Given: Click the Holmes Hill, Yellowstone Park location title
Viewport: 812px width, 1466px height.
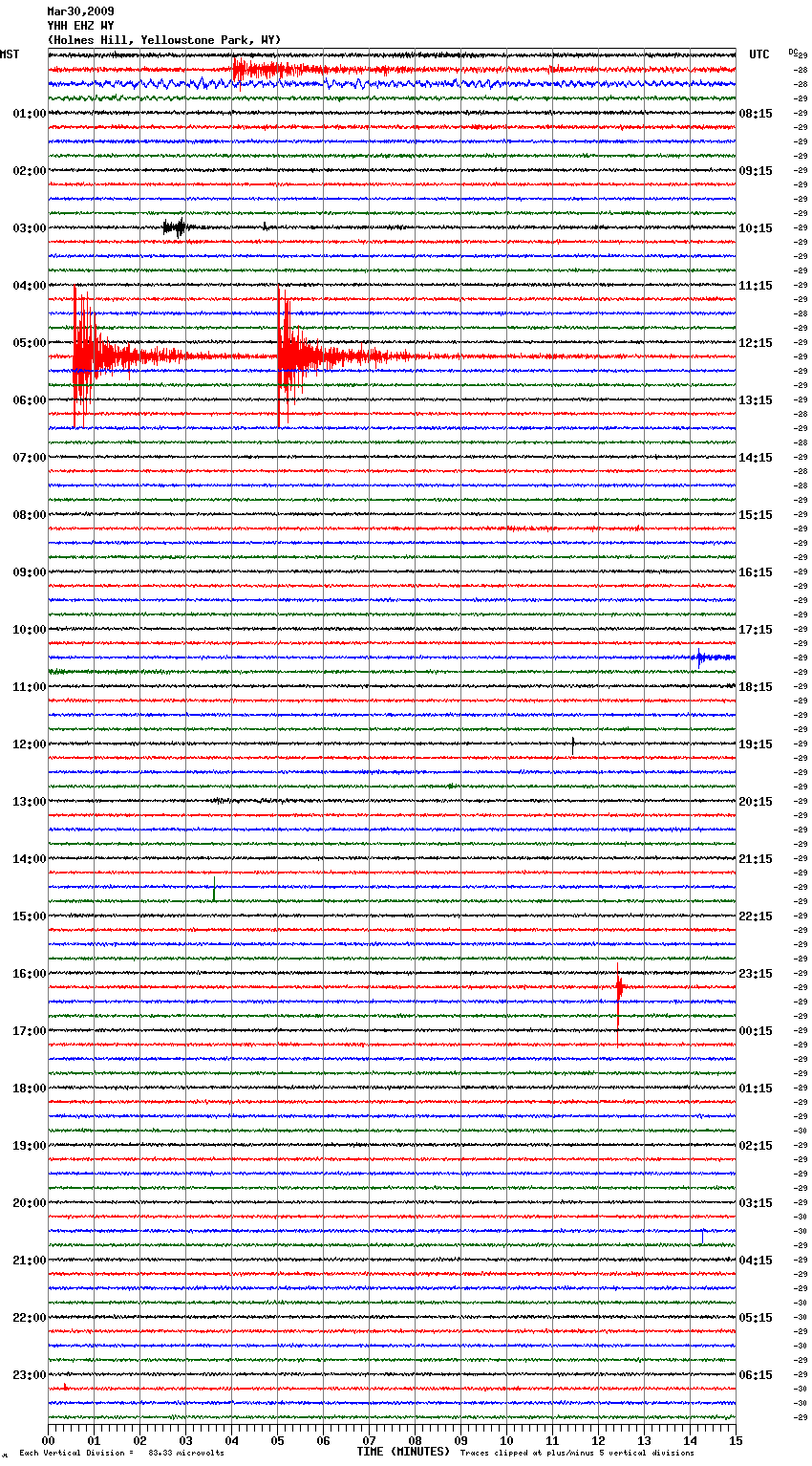Looking at the screenshot, I should (164, 40).
